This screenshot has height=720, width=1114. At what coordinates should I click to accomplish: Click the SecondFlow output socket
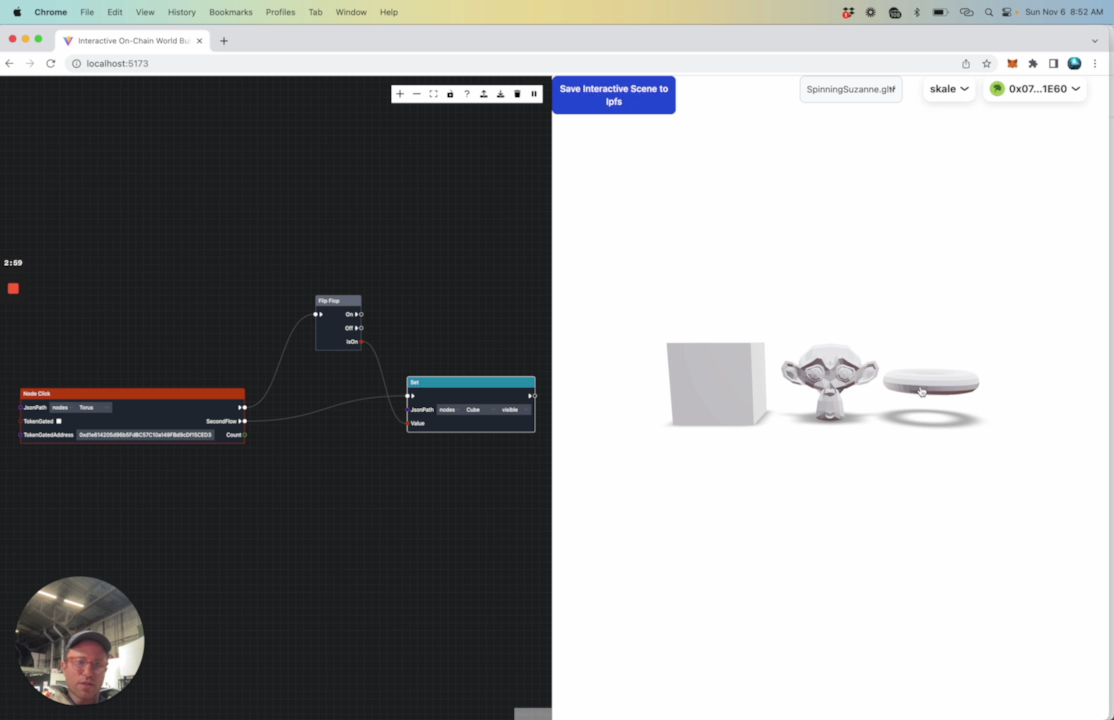[244, 421]
